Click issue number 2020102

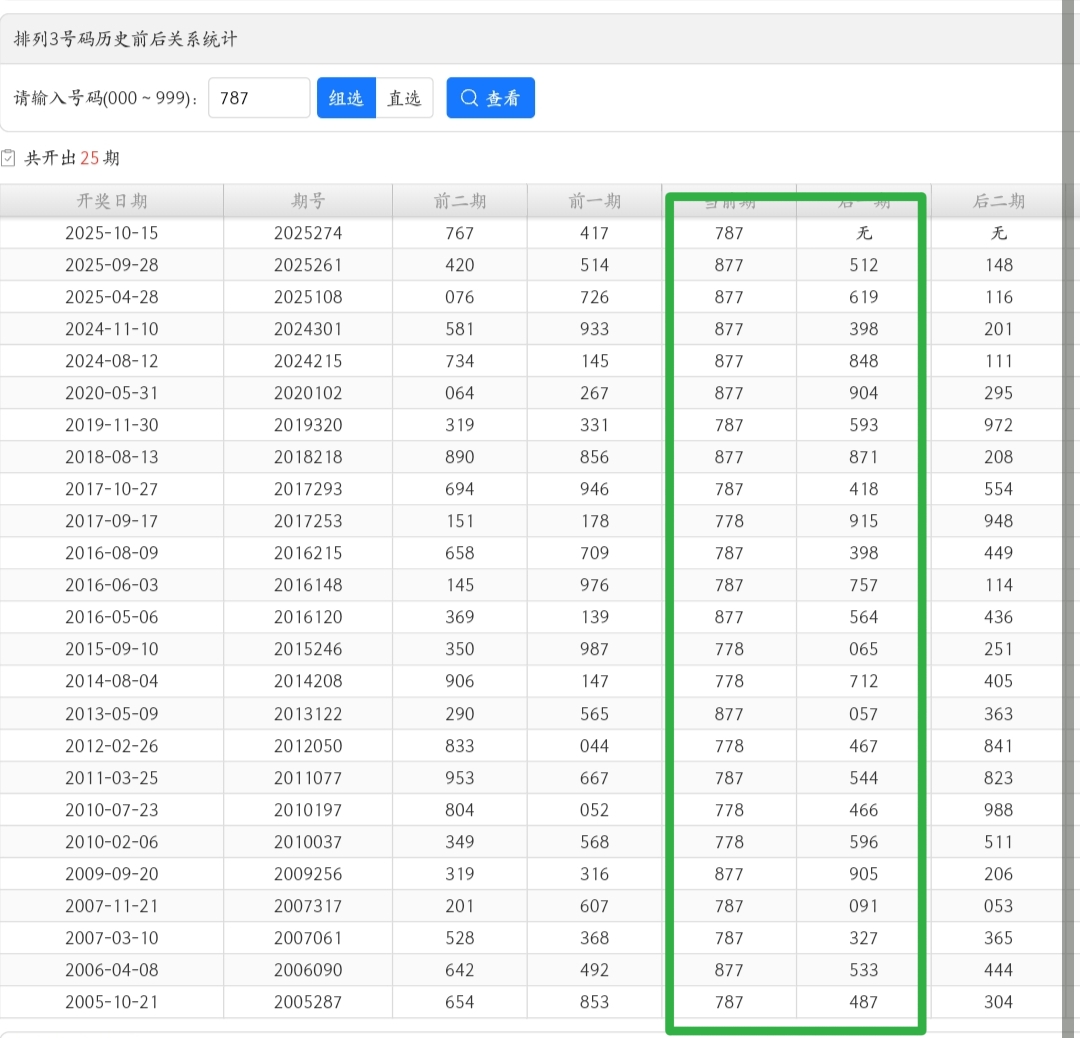[x=308, y=393]
